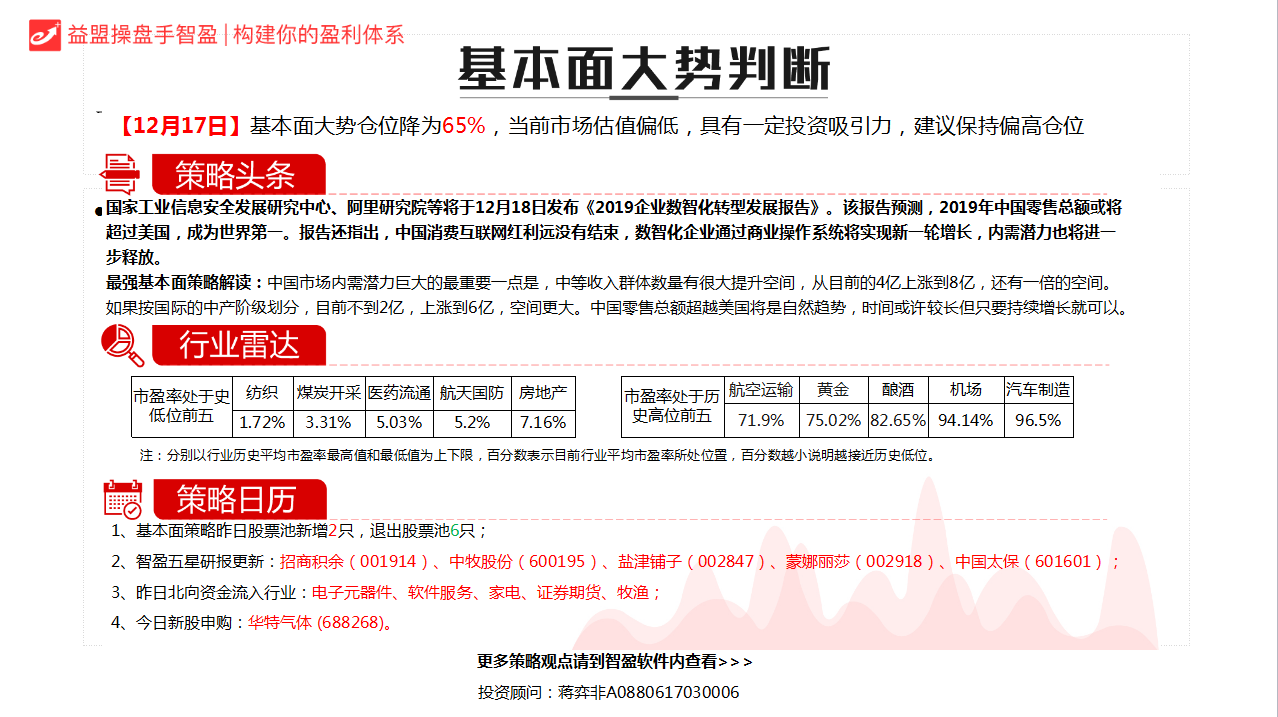The width and height of the screenshot is (1278, 717).
Task: Select the 房地产 column header cell
Action: point(543,393)
